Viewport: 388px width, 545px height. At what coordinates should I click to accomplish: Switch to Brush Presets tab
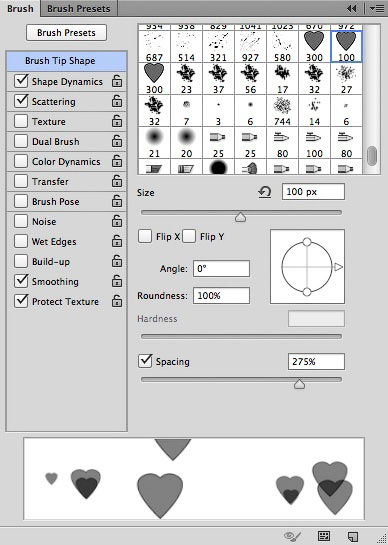pos(79,8)
